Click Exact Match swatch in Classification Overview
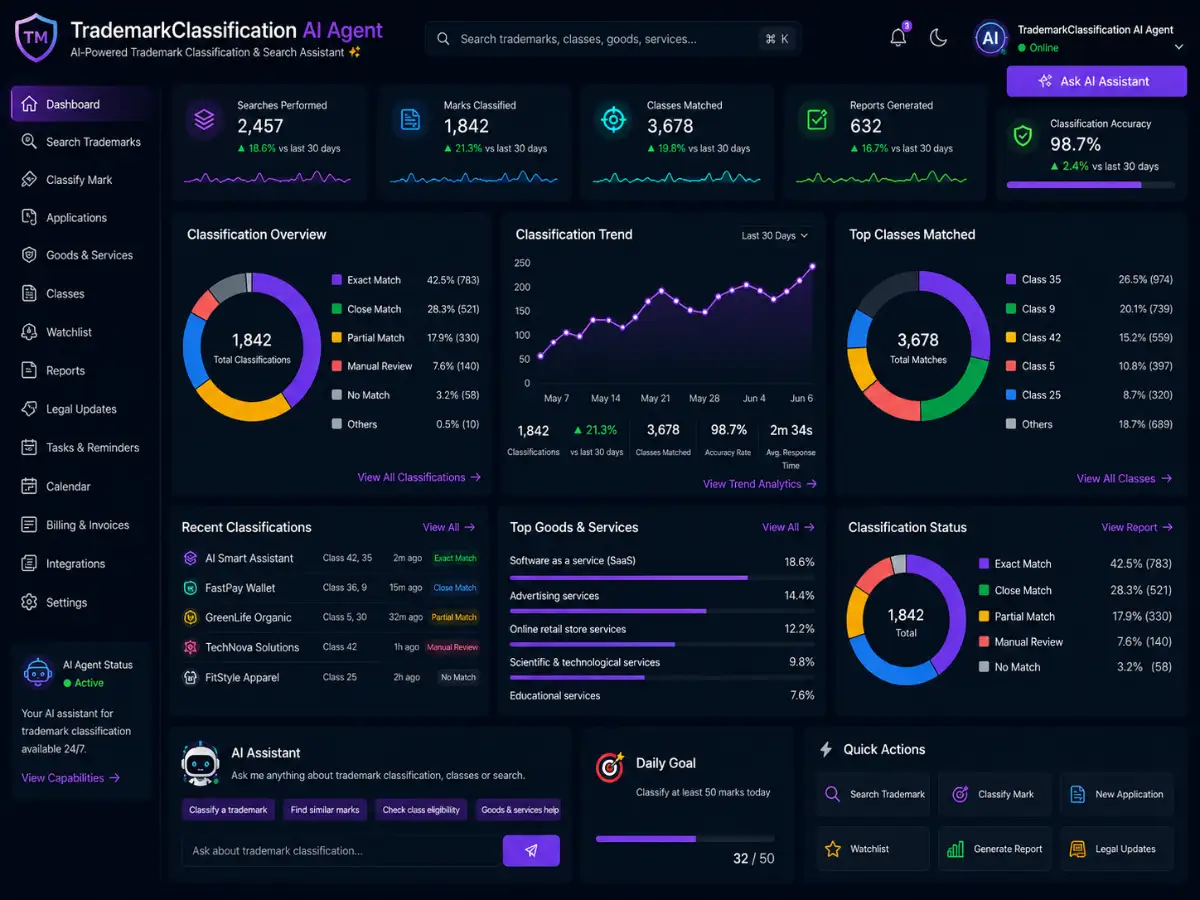 point(337,280)
